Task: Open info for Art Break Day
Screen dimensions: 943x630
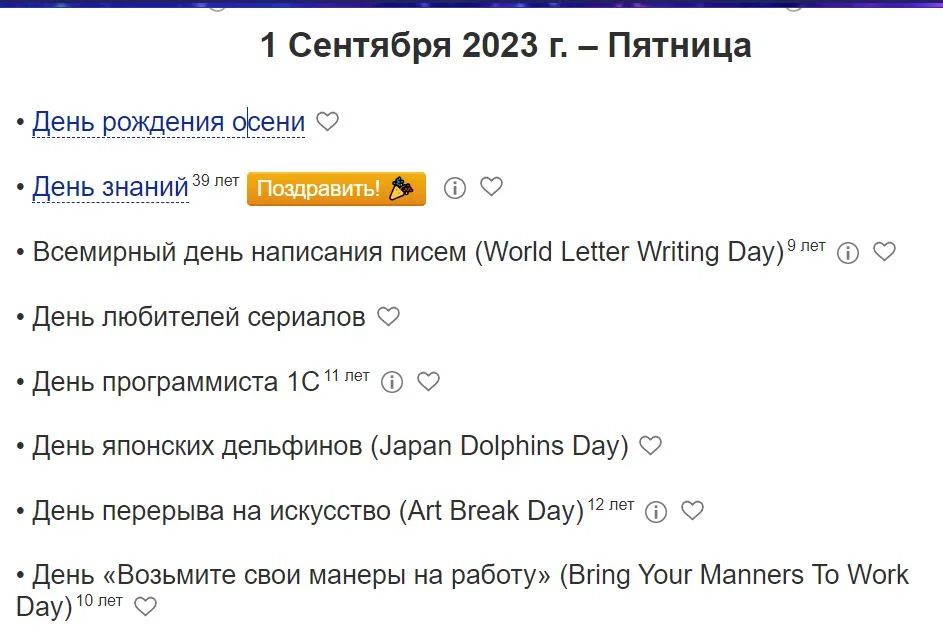Action: click(x=655, y=512)
